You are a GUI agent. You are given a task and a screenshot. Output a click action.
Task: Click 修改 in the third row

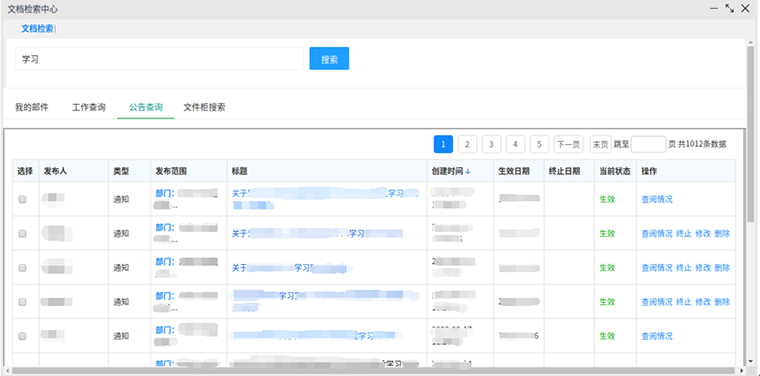coord(703,267)
